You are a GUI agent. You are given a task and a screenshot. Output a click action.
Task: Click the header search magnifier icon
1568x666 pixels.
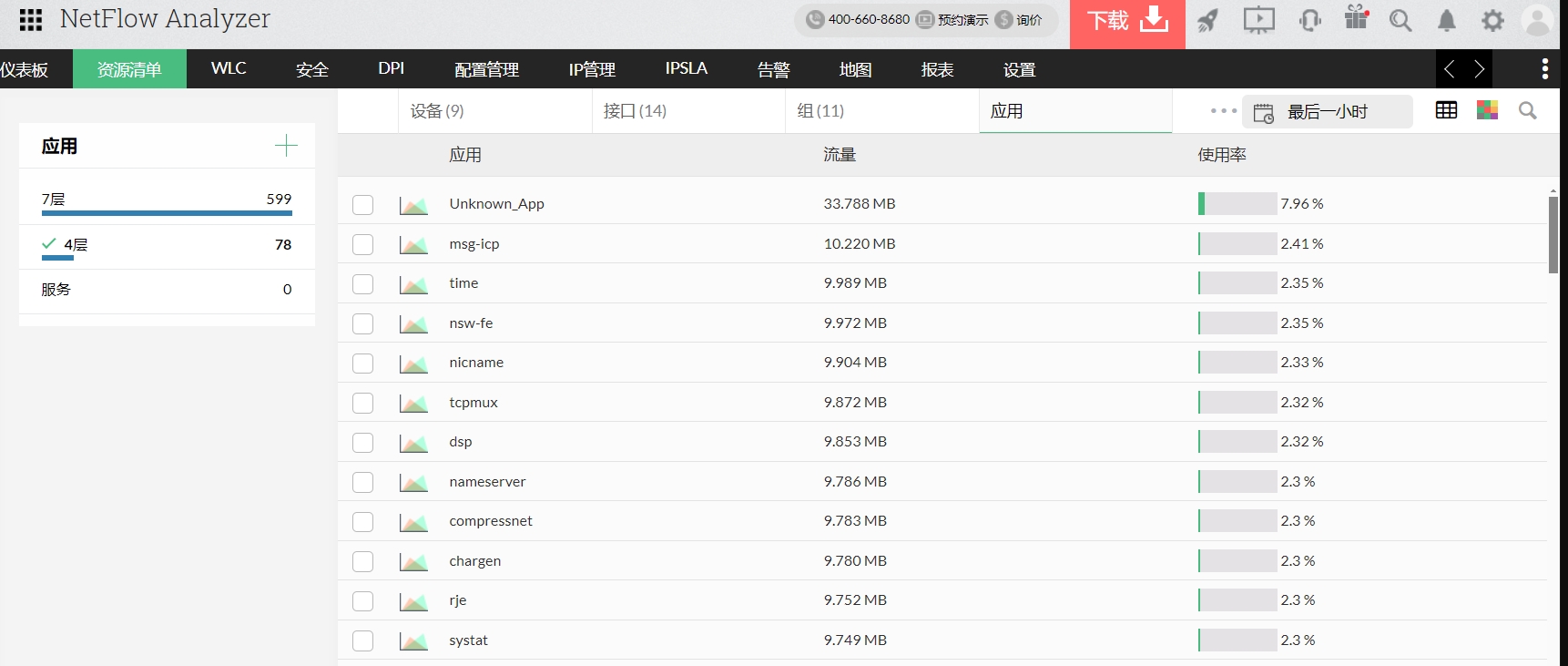coord(1400,20)
